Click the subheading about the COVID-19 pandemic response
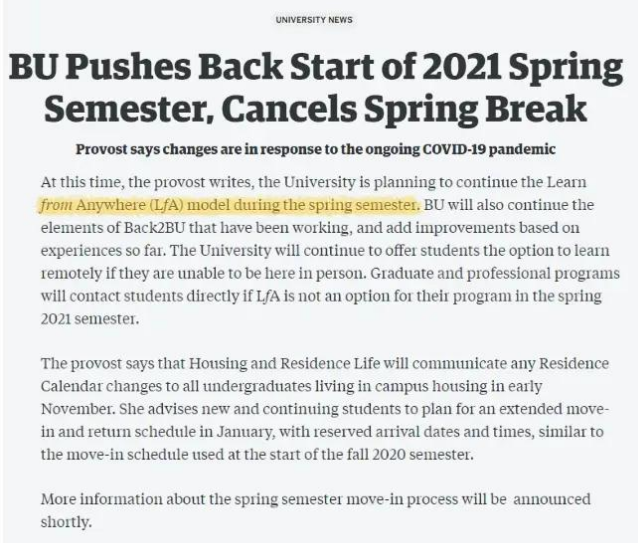 [x=316, y=150]
